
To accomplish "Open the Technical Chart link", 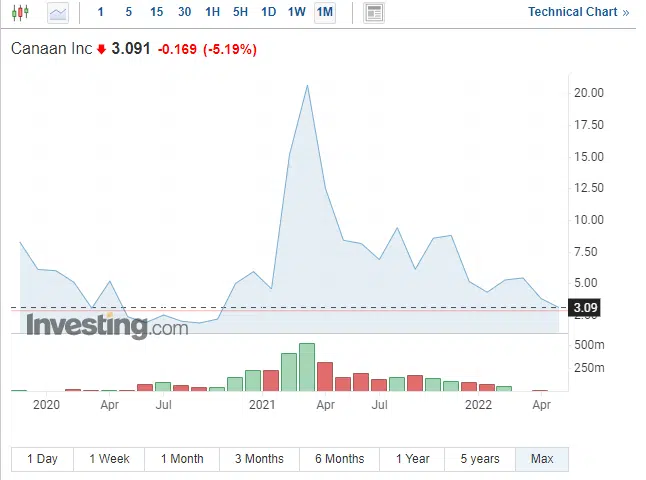I will [x=579, y=12].
